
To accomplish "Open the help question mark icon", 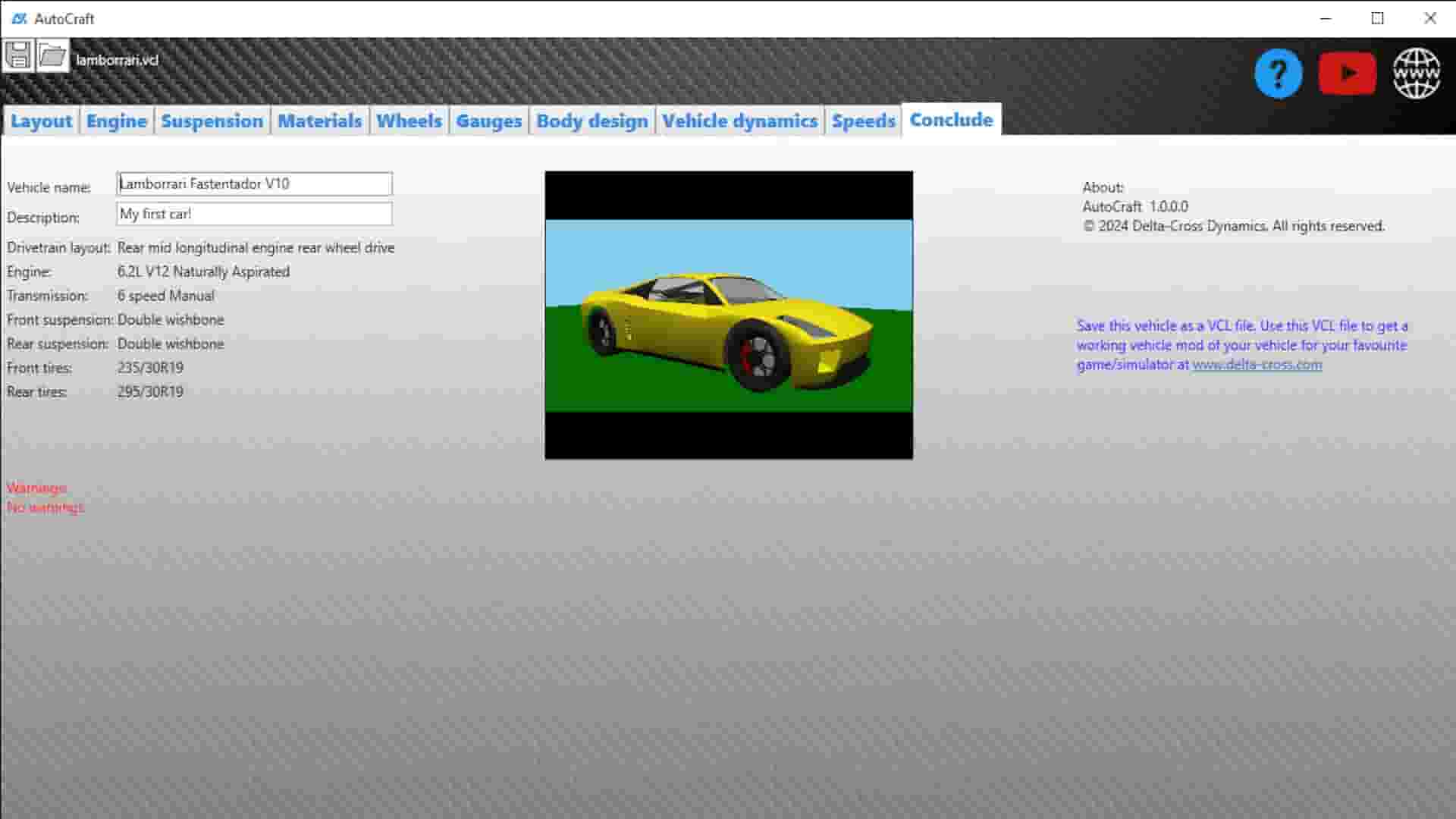I will point(1279,73).
